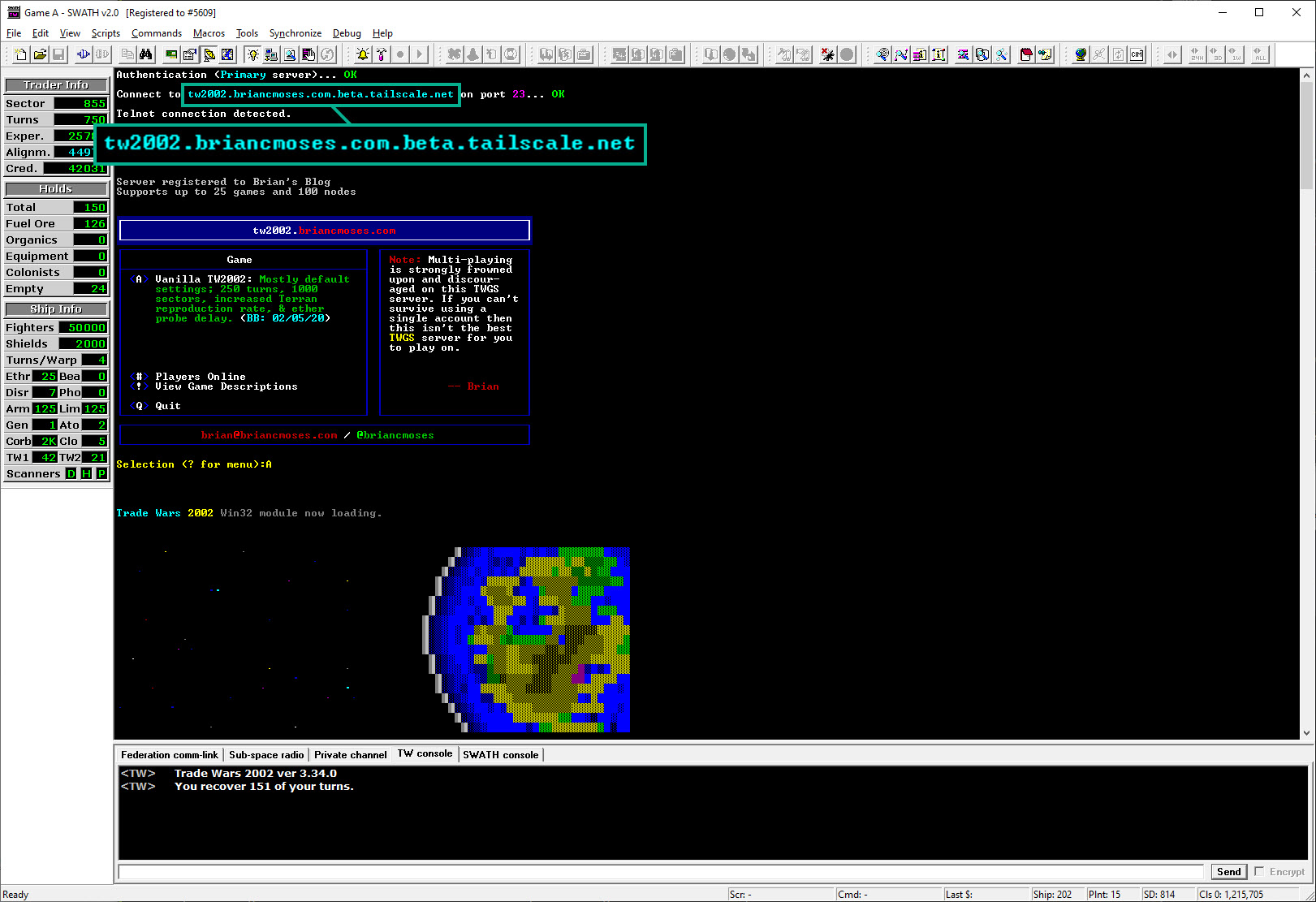Click the CIM toolbar icon
The height and width of the screenshot is (902, 1316).
point(1137,54)
